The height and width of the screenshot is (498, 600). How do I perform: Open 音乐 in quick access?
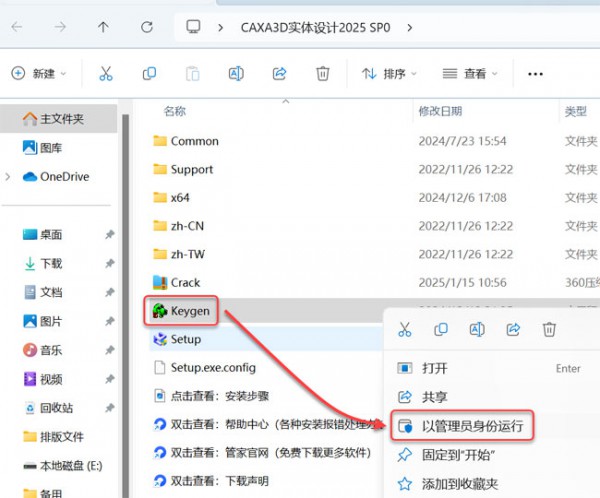42,350
